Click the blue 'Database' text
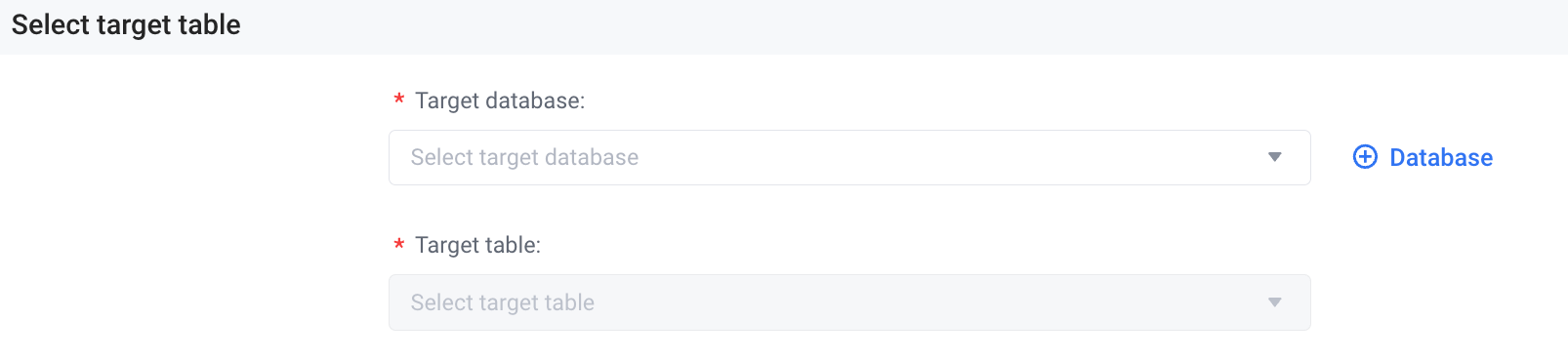Image resolution: width=1568 pixels, height=361 pixels. [1441, 157]
